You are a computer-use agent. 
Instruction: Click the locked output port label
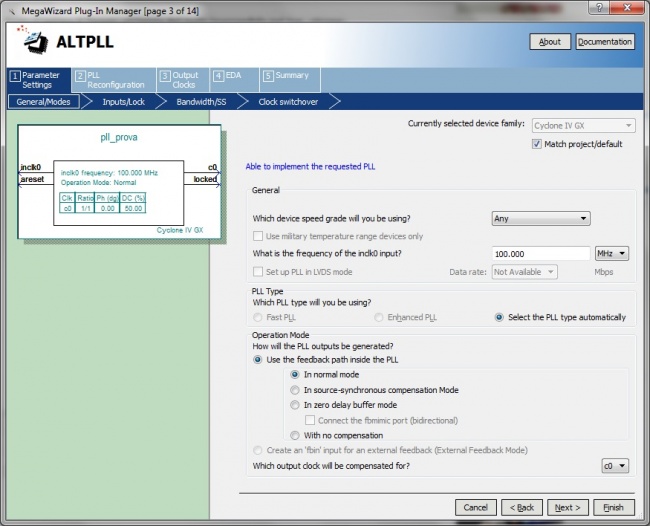point(205,179)
